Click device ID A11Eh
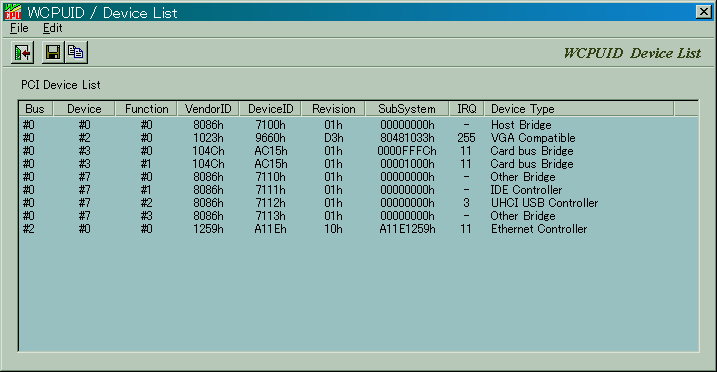717x372 pixels. pyautogui.click(x=270, y=229)
